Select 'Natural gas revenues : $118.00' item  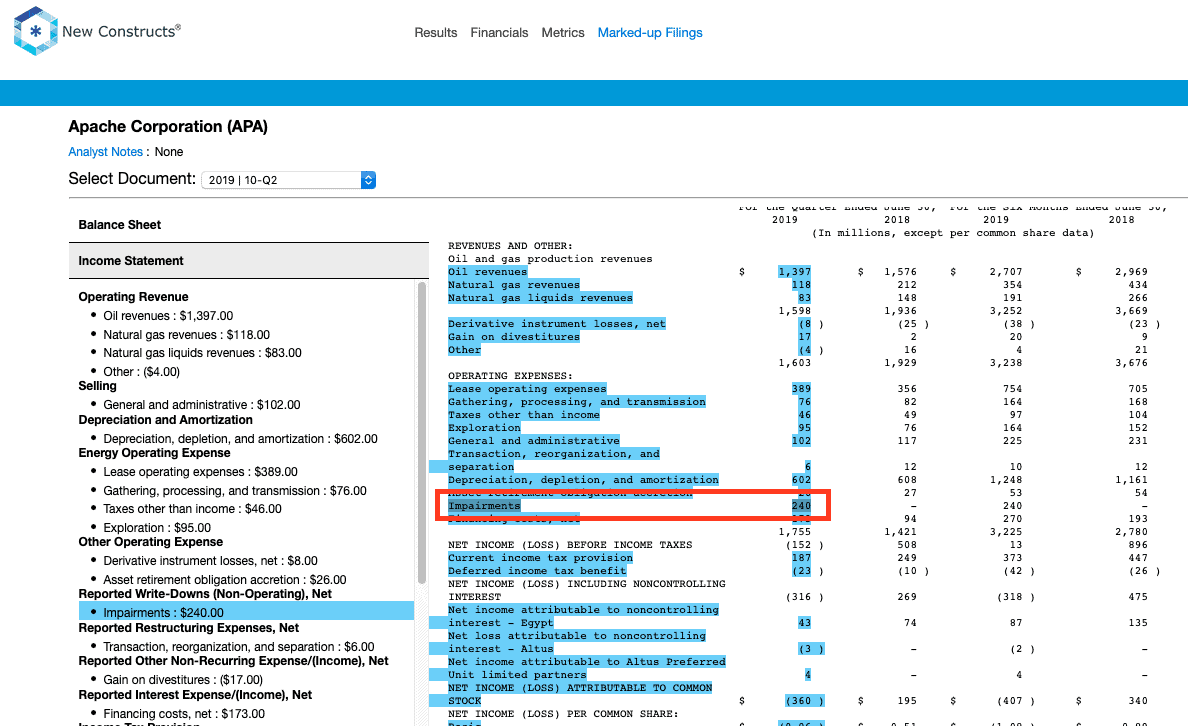(186, 335)
